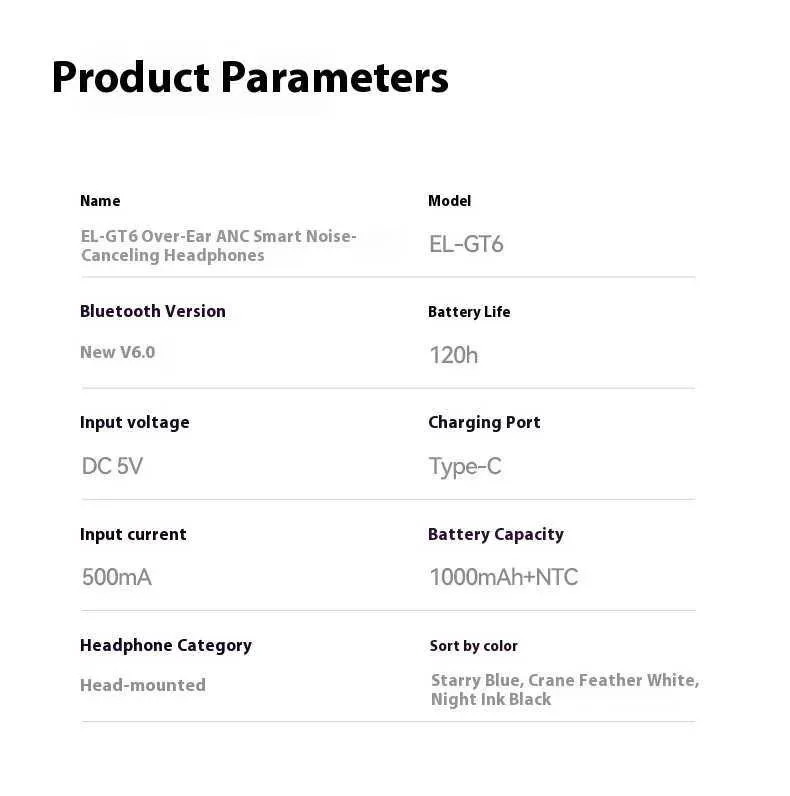The width and height of the screenshot is (790, 796).
Task: Select the color list starting with "Starry Blue"
Action: point(564,690)
